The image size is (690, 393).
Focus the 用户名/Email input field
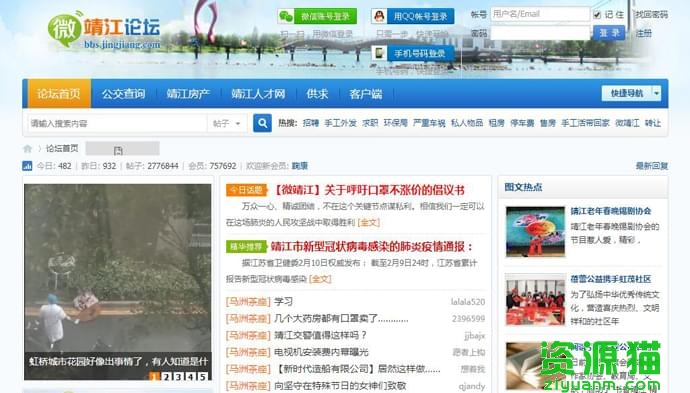(540, 14)
